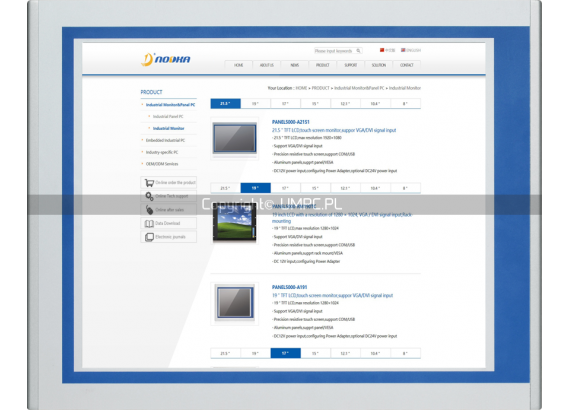Select Industrial Panel PC in sidebar
The image size is (570, 410).
coord(168,116)
